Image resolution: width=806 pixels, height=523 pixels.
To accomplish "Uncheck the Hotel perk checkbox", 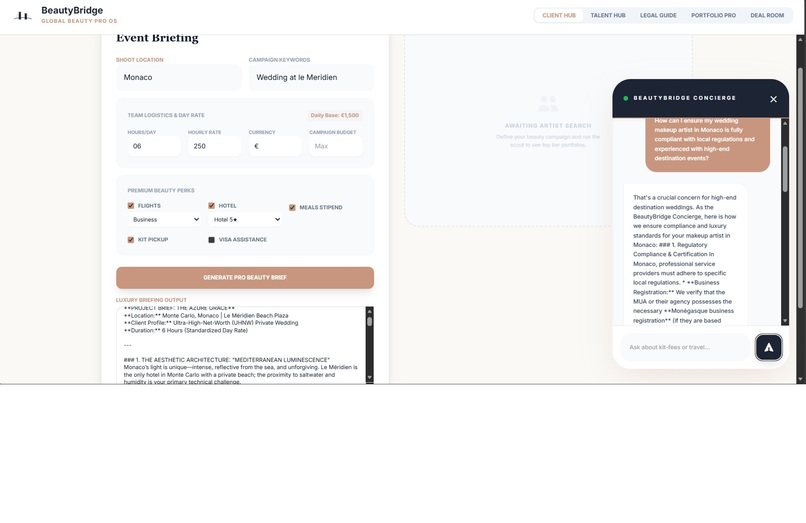I will [211, 206].
